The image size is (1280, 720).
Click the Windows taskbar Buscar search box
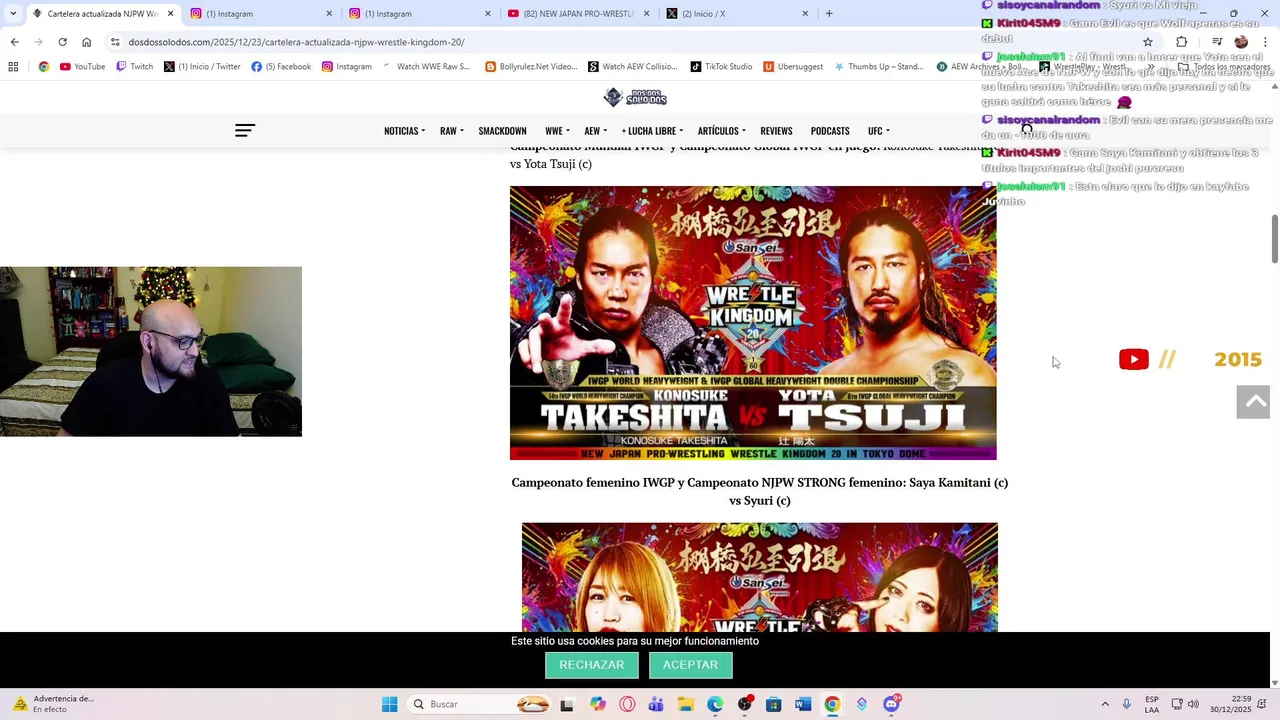(480, 704)
